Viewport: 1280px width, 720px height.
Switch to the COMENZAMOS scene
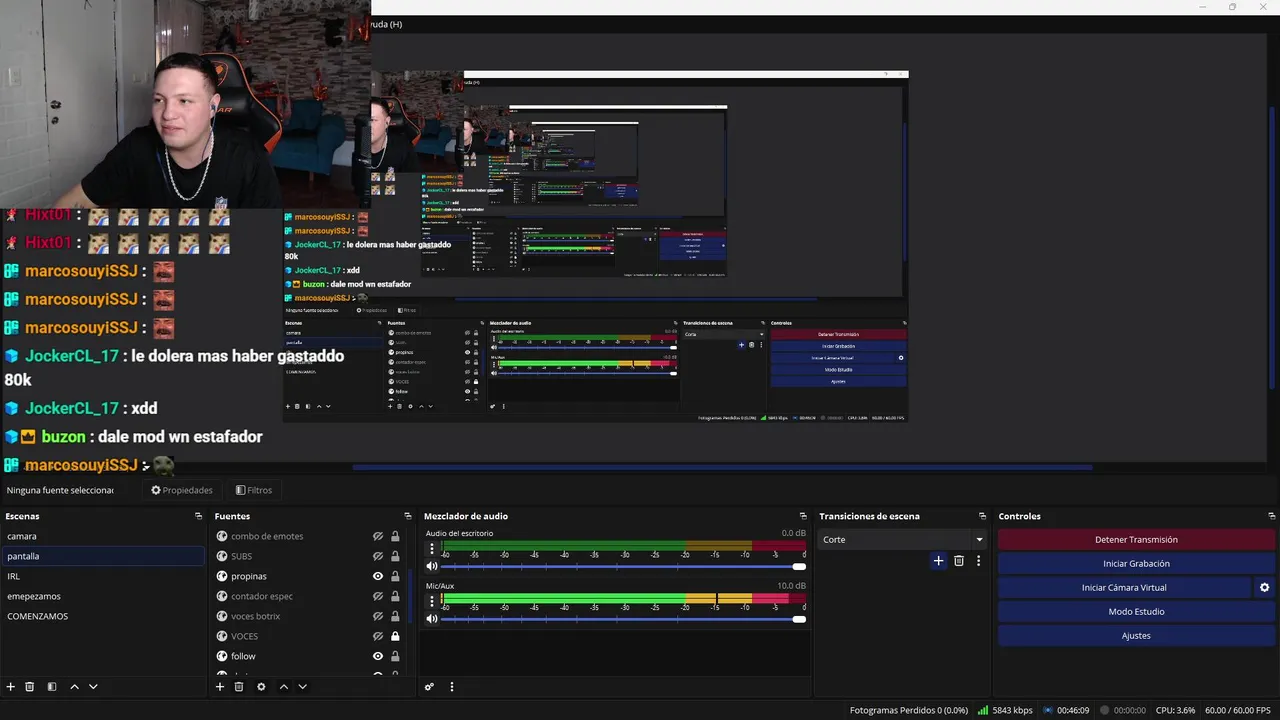tap(102, 616)
